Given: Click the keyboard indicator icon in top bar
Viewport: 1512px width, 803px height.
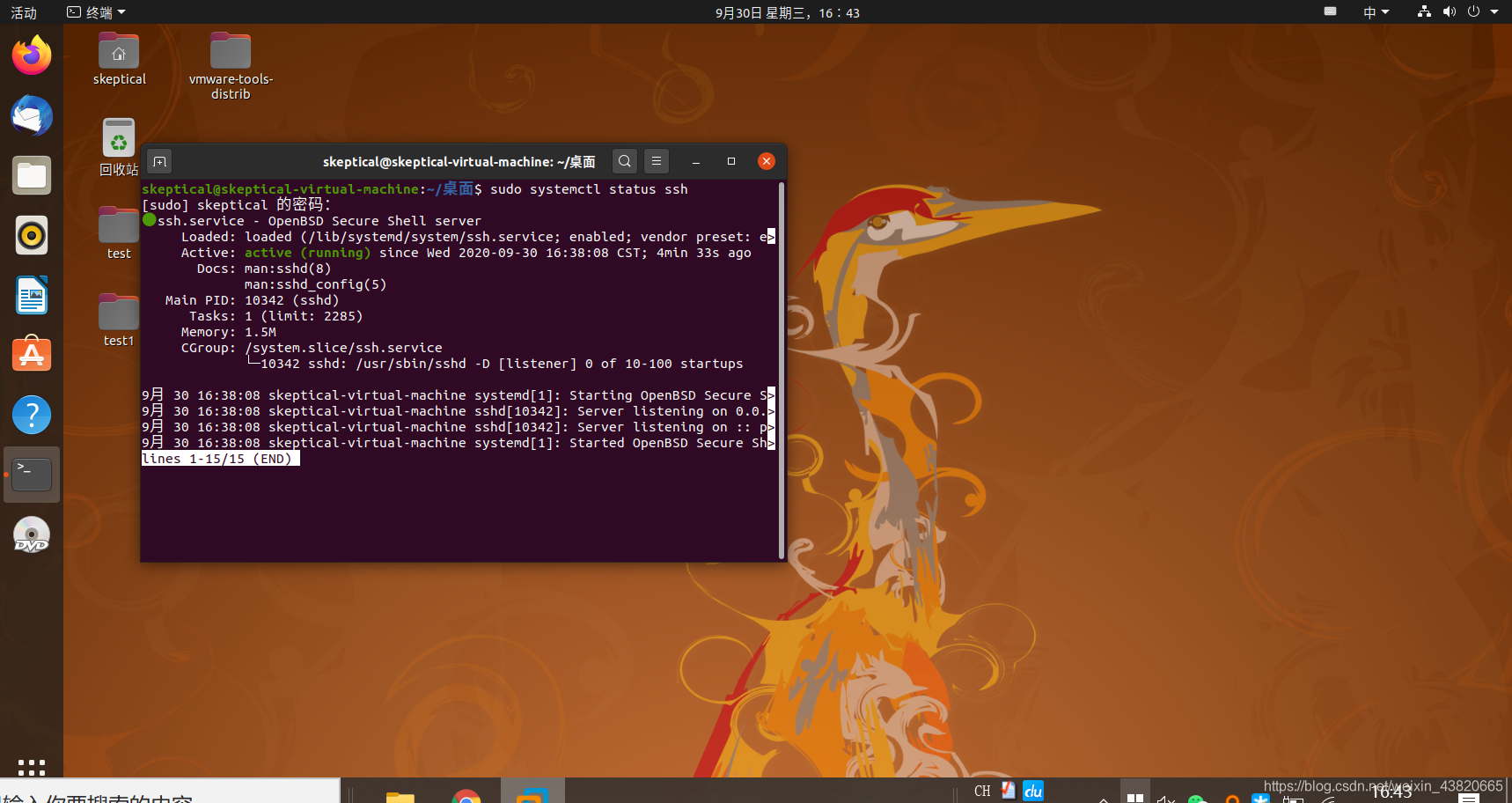Looking at the screenshot, I should pos(1331,11).
